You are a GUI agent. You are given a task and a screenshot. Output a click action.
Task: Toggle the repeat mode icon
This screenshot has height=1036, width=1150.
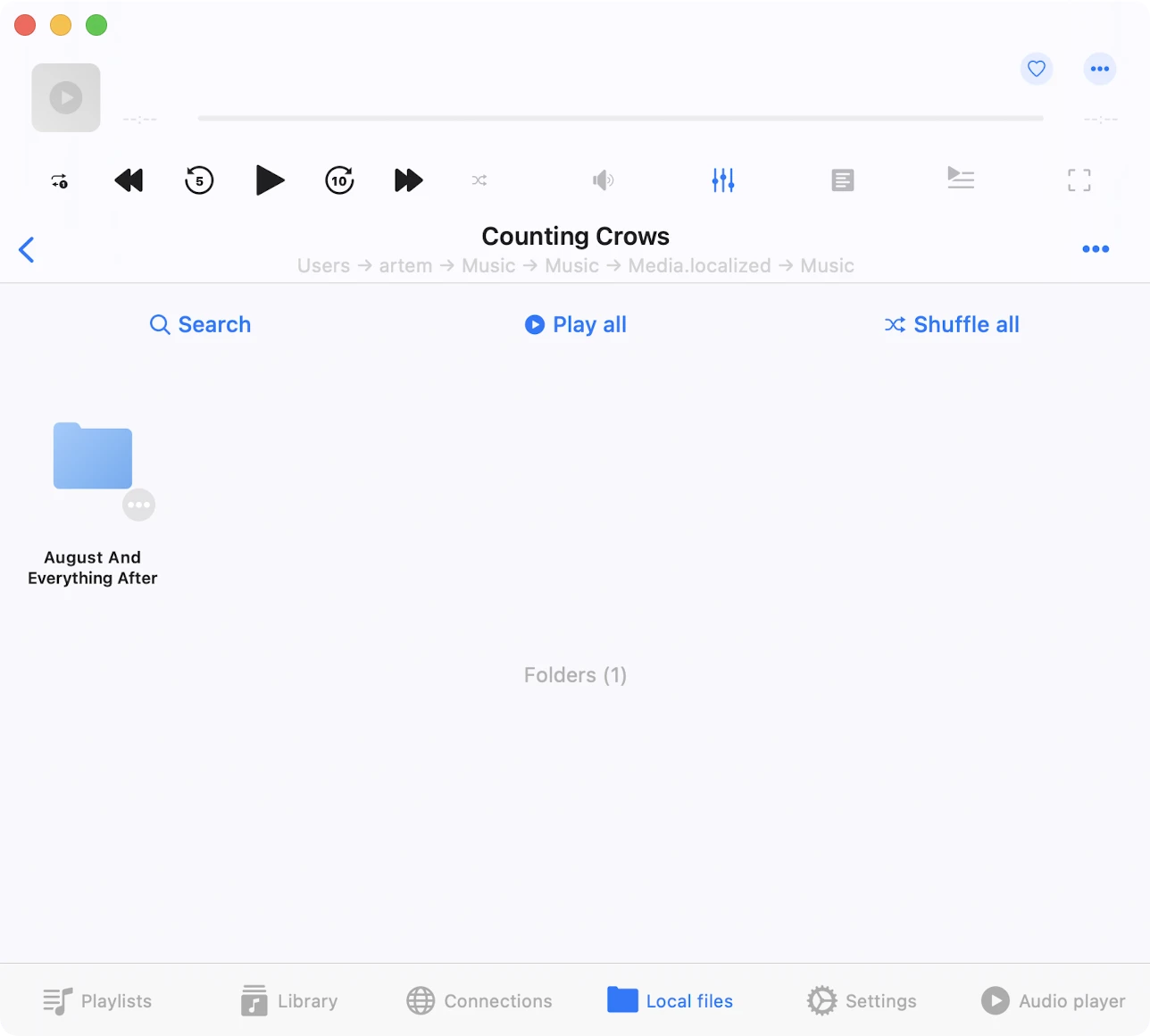click(x=60, y=181)
